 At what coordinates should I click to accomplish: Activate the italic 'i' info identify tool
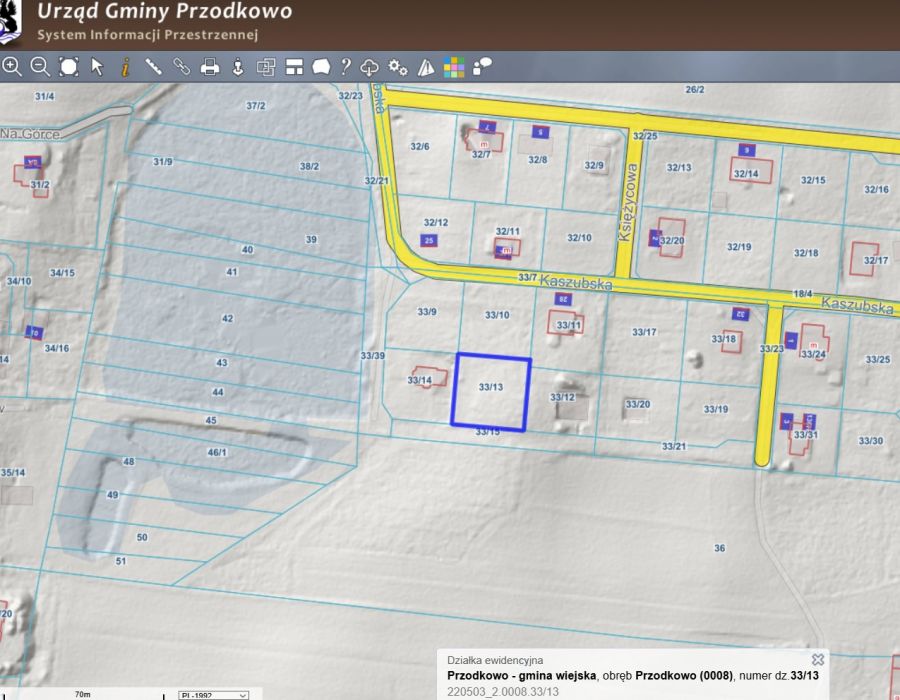[x=125, y=67]
